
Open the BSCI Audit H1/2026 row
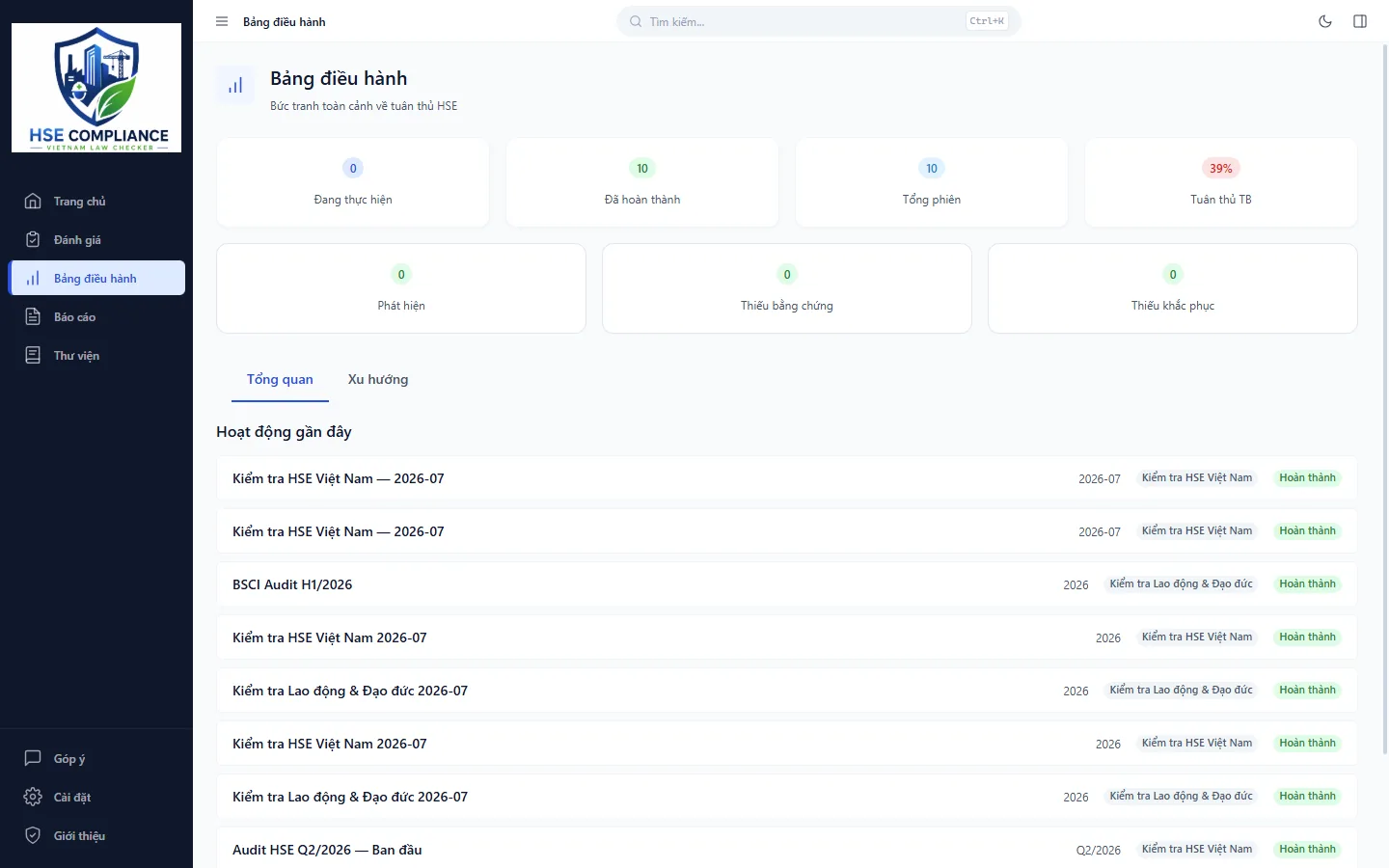coord(787,584)
